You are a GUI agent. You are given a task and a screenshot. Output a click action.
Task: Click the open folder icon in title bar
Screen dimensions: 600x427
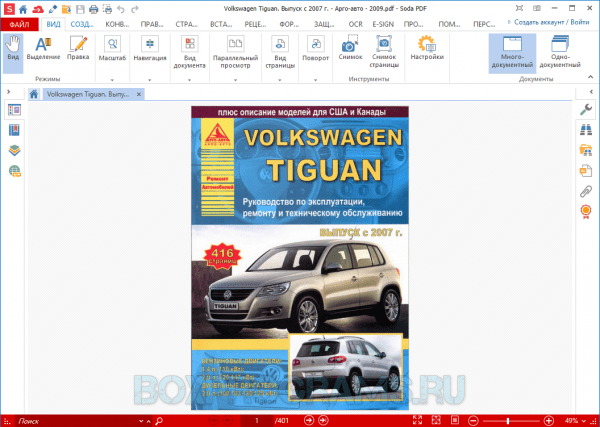[x=66, y=8]
